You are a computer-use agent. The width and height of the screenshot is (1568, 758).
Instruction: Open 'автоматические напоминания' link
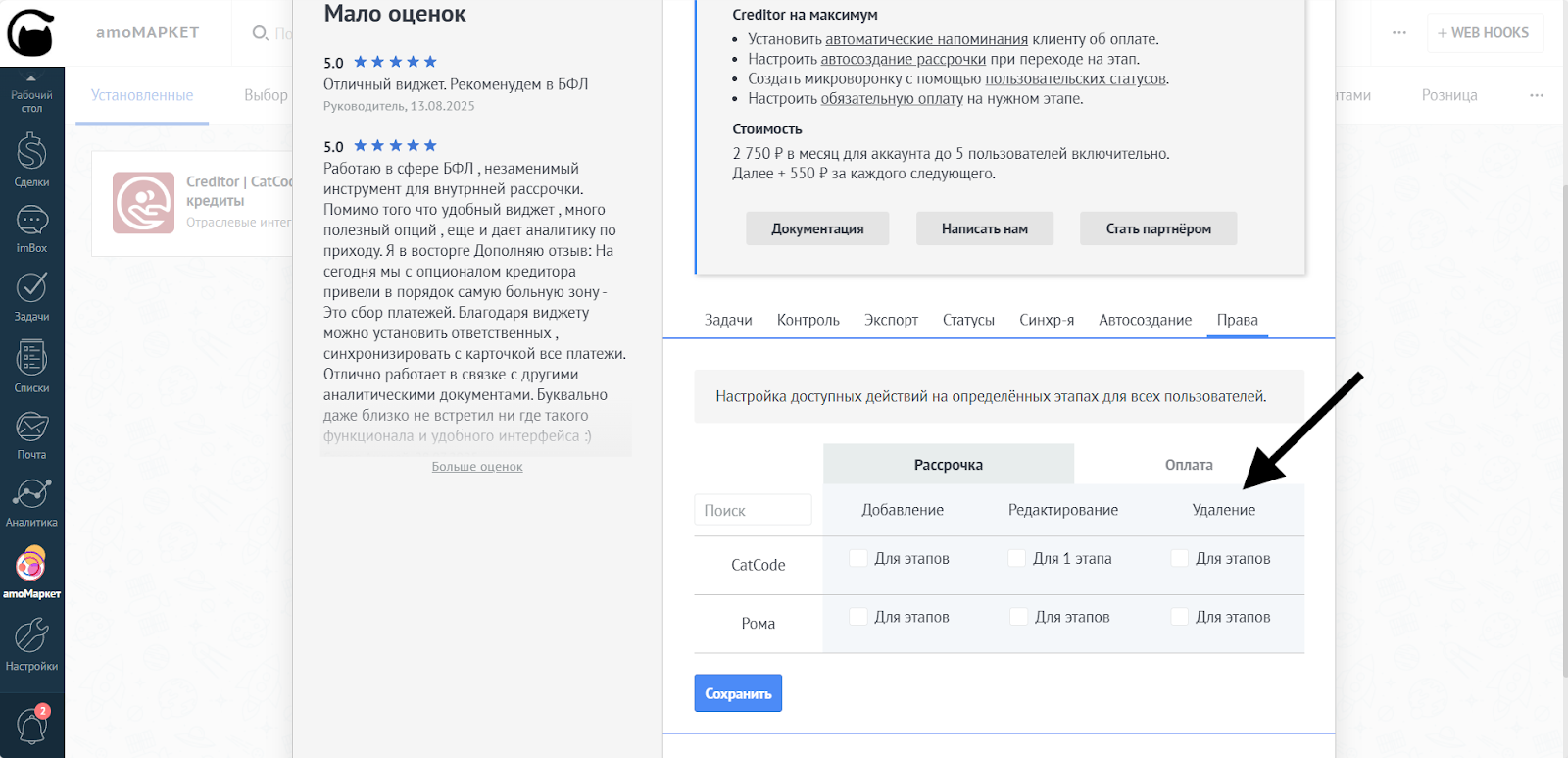click(926, 39)
